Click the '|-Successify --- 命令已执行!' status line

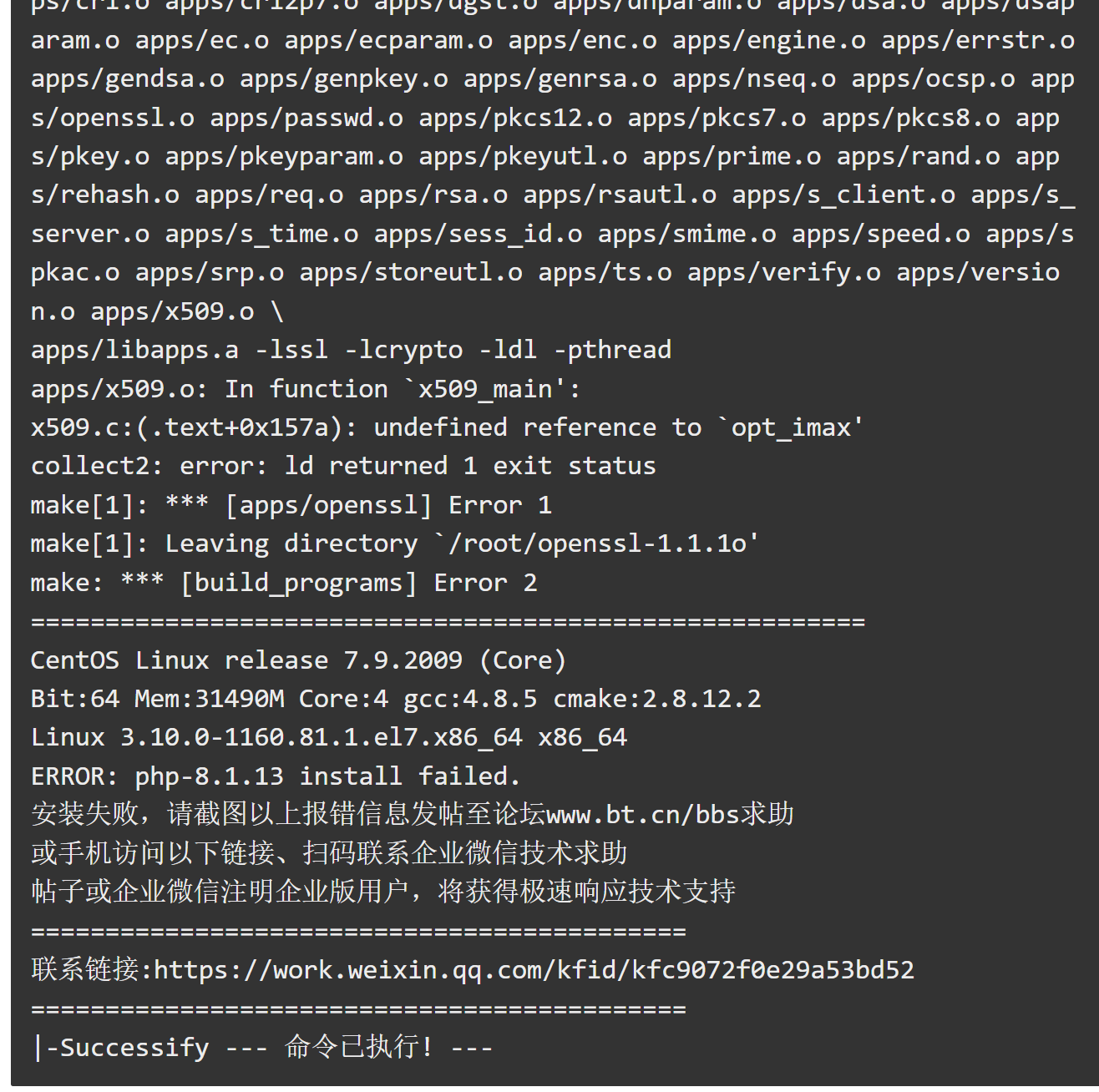pyautogui.click(x=261, y=1047)
